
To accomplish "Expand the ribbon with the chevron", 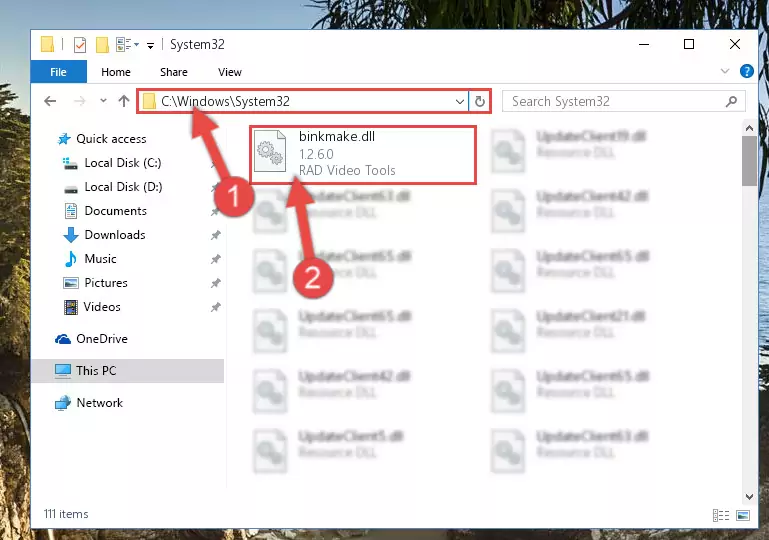I will [724, 71].
